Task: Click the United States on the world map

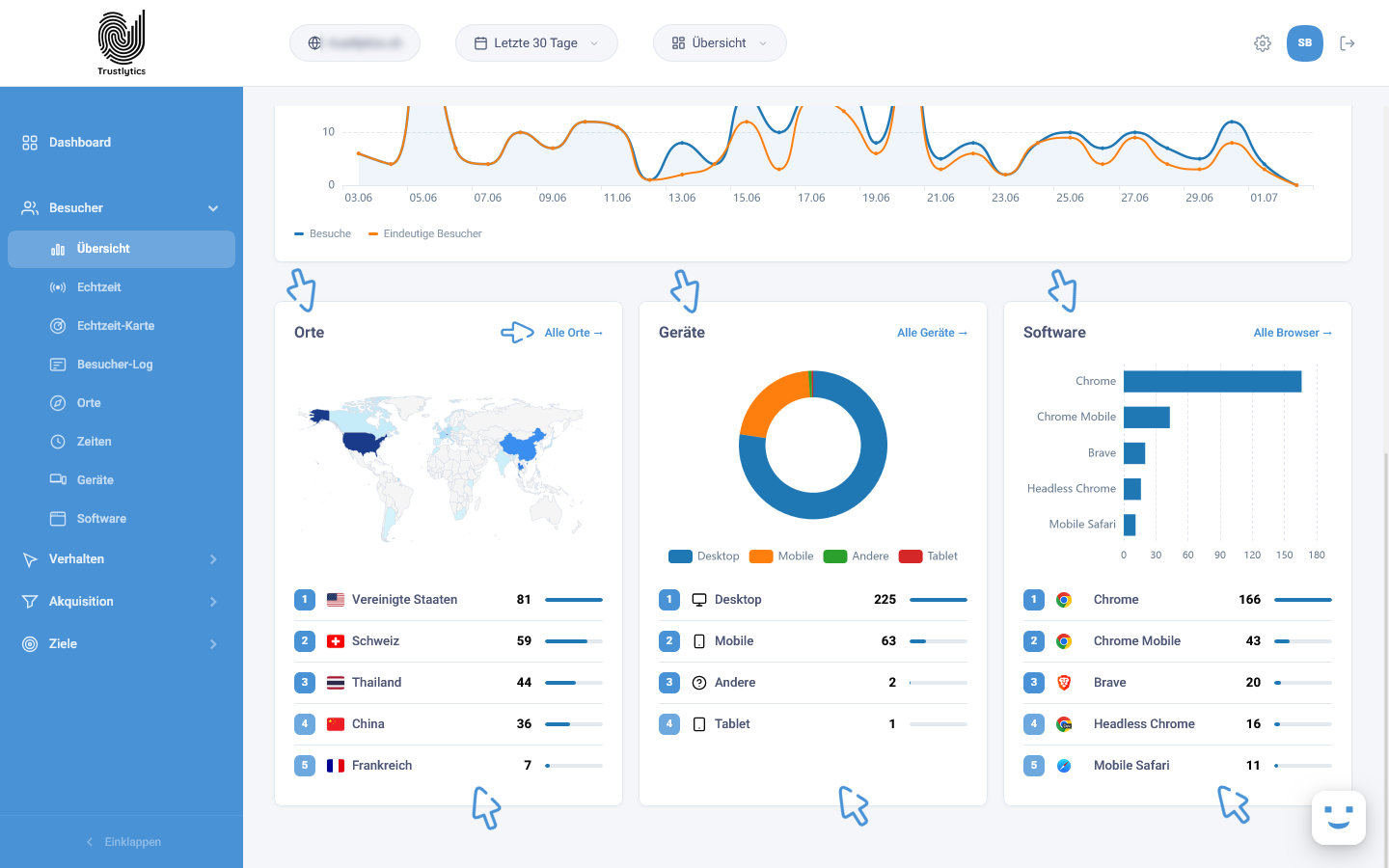Action: coord(364,444)
